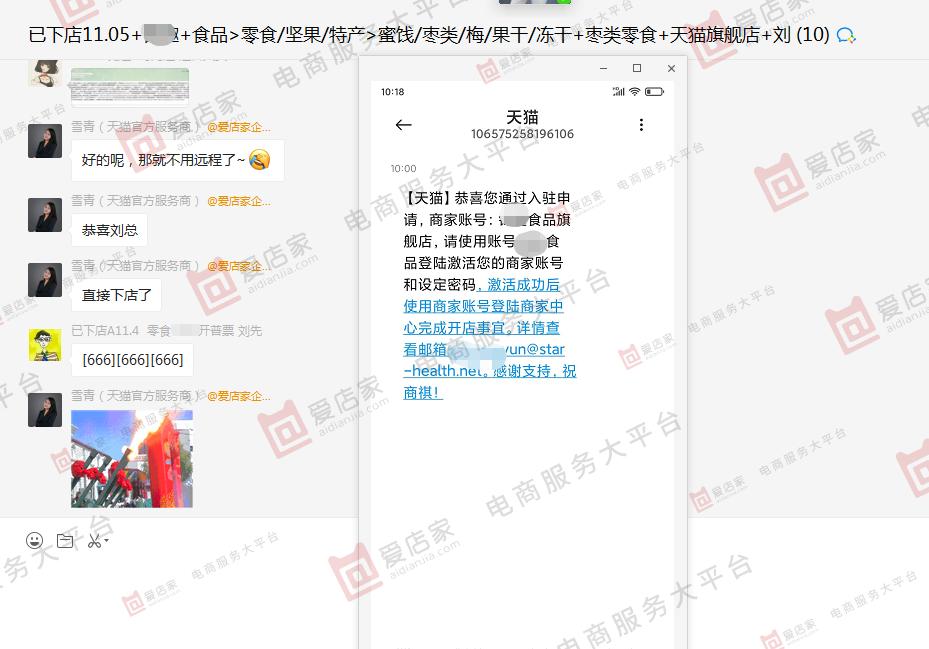Tap the back arrow on the Tmall message screen
This screenshot has height=649, width=929.
tap(403, 125)
